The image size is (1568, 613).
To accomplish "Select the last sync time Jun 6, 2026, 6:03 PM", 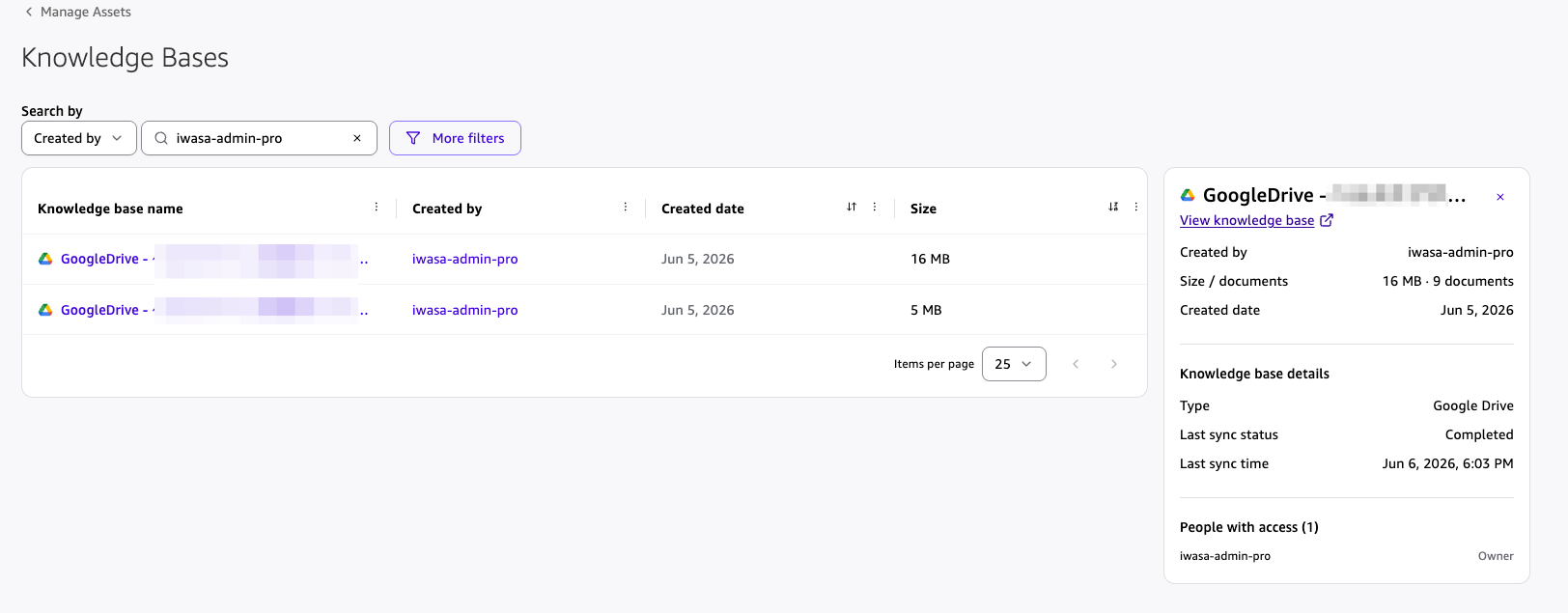I will point(1448,463).
